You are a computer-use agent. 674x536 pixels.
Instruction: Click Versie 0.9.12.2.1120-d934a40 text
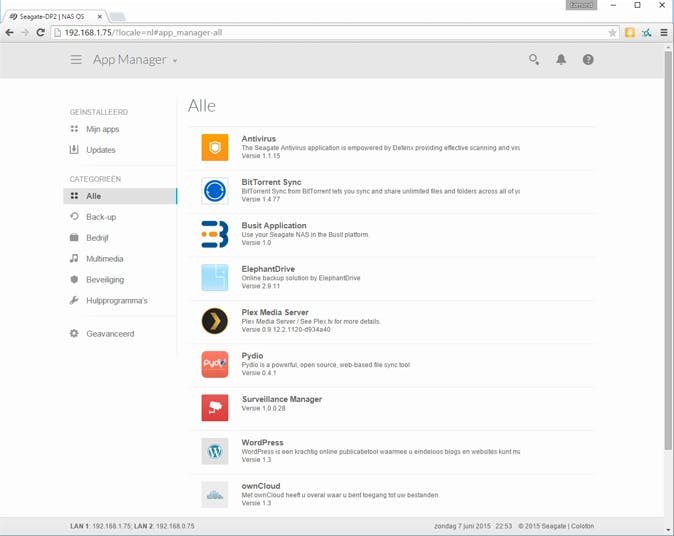point(286,329)
